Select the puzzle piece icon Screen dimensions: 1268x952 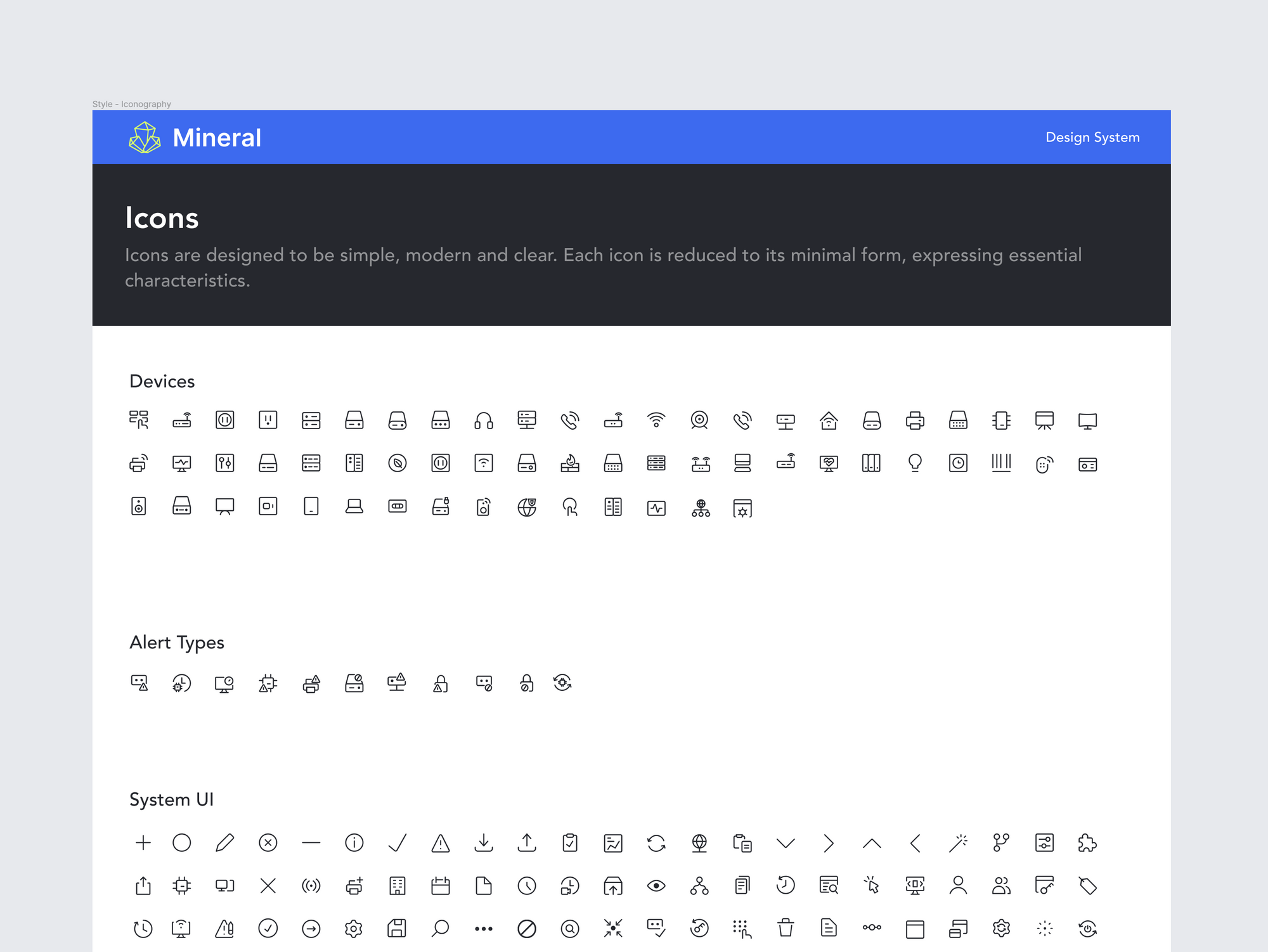tap(1087, 843)
